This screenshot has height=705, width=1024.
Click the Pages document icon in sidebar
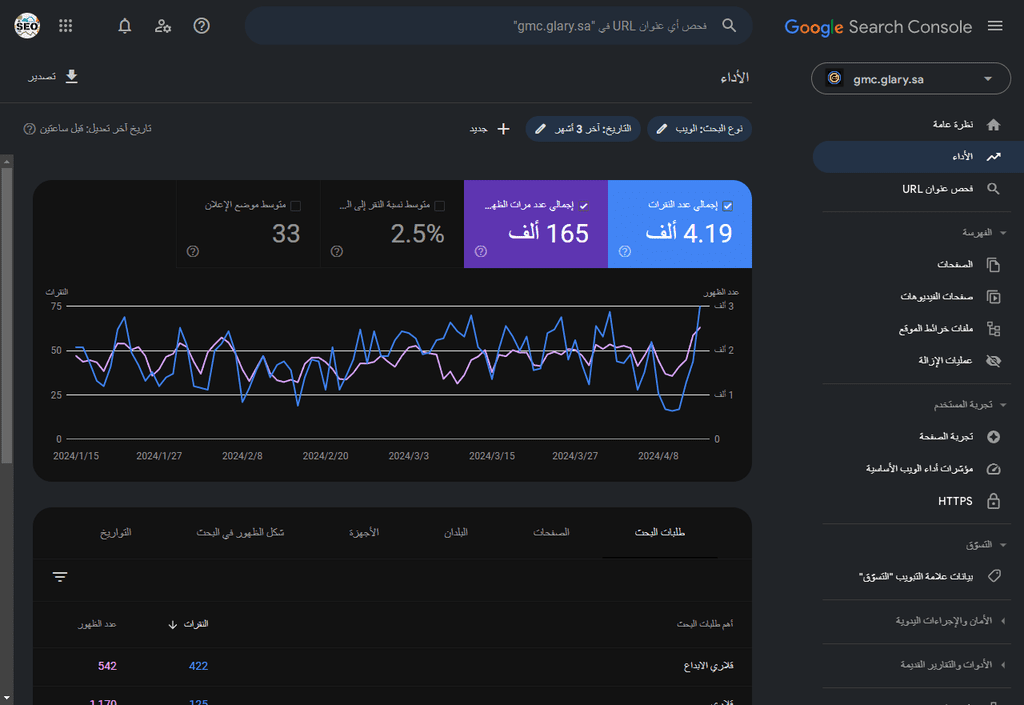993,264
